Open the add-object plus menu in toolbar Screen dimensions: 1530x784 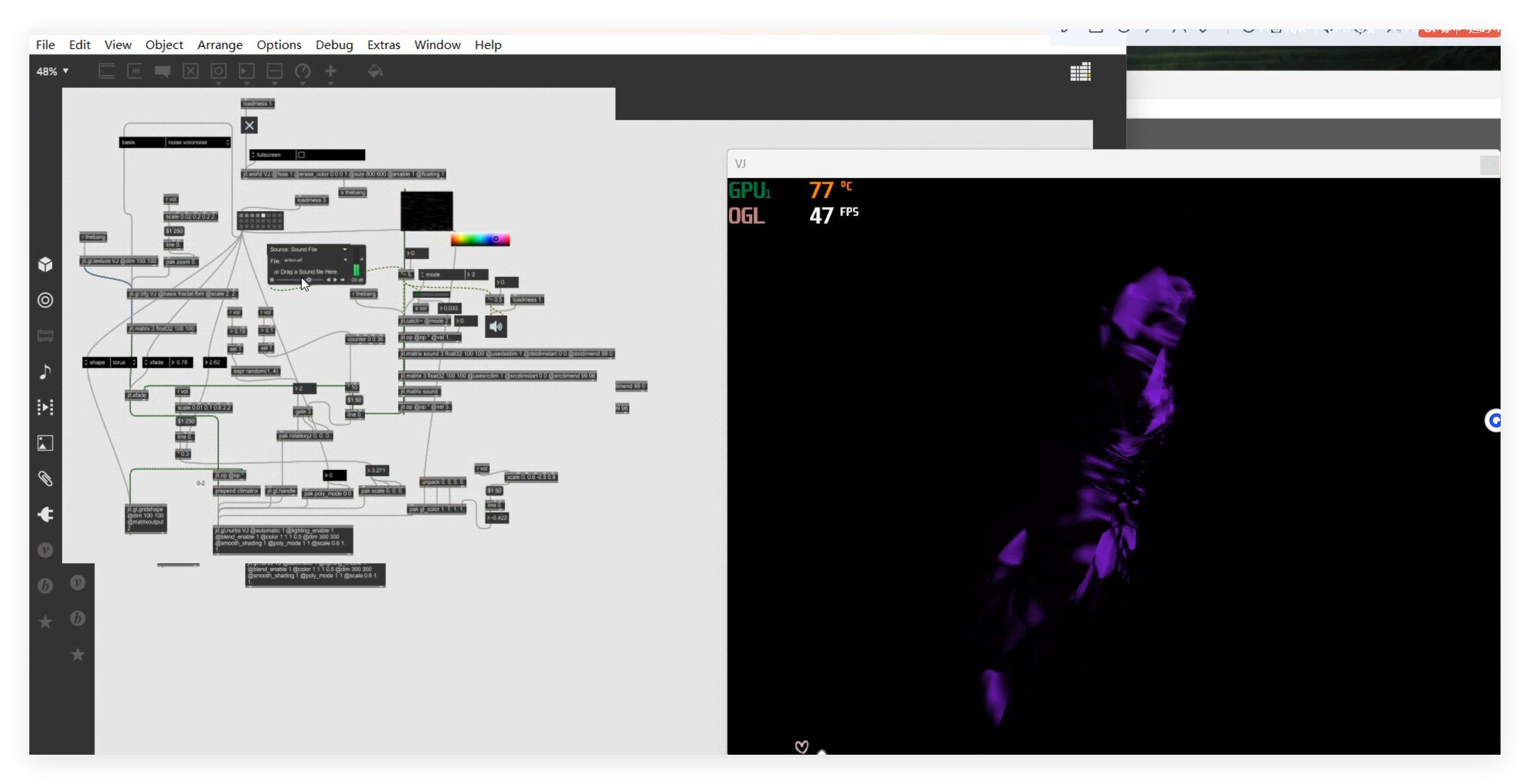[x=331, y=71]
